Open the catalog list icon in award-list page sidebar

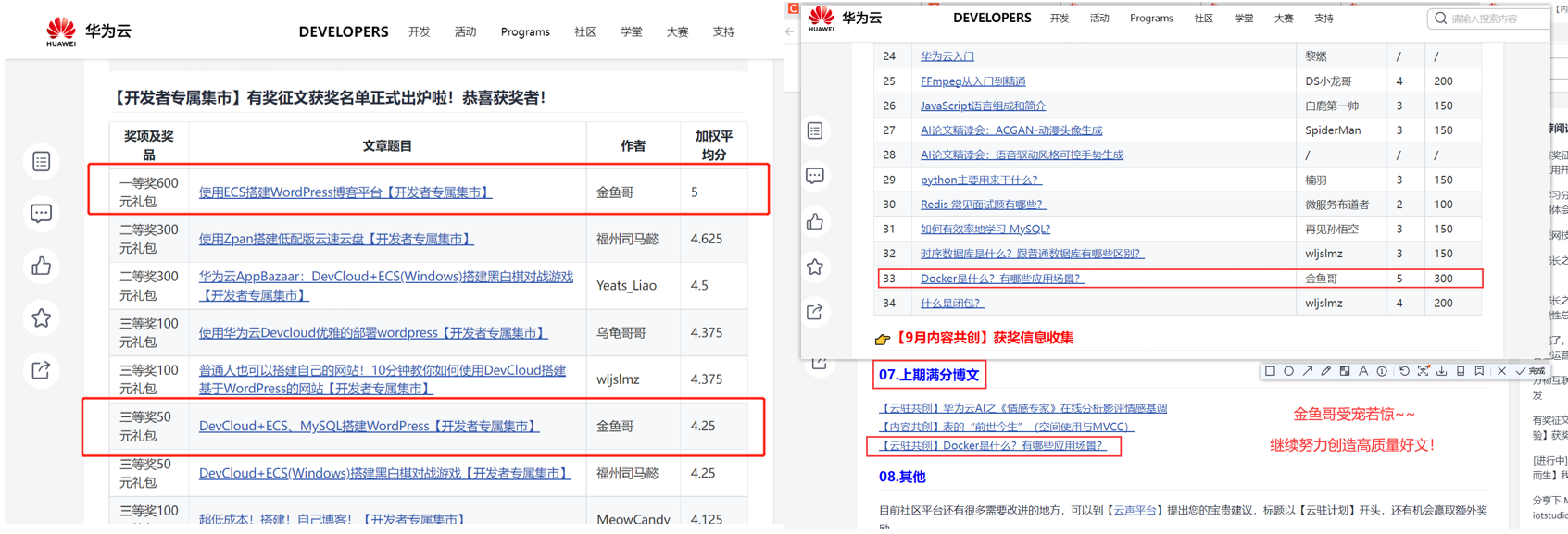tap(42, 162)
